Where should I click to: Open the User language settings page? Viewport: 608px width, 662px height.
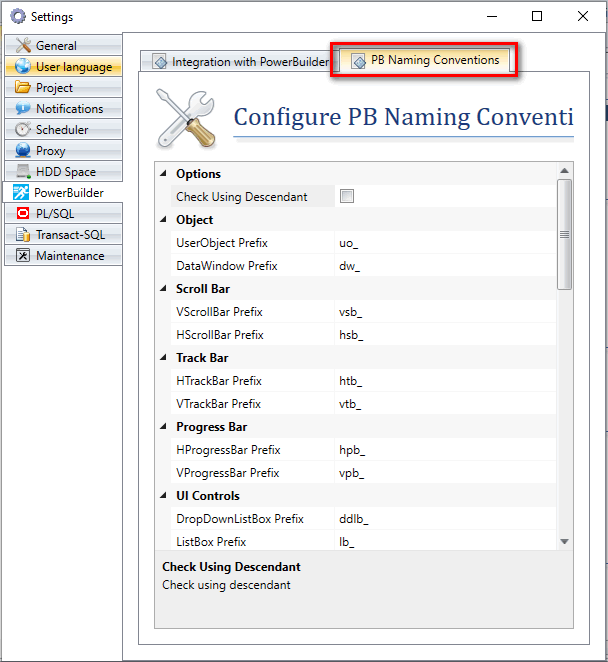coord(63,66)
